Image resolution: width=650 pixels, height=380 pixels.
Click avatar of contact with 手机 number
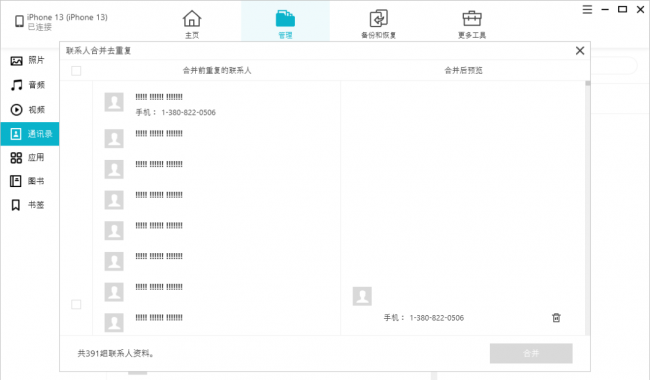tap(114, 102)
